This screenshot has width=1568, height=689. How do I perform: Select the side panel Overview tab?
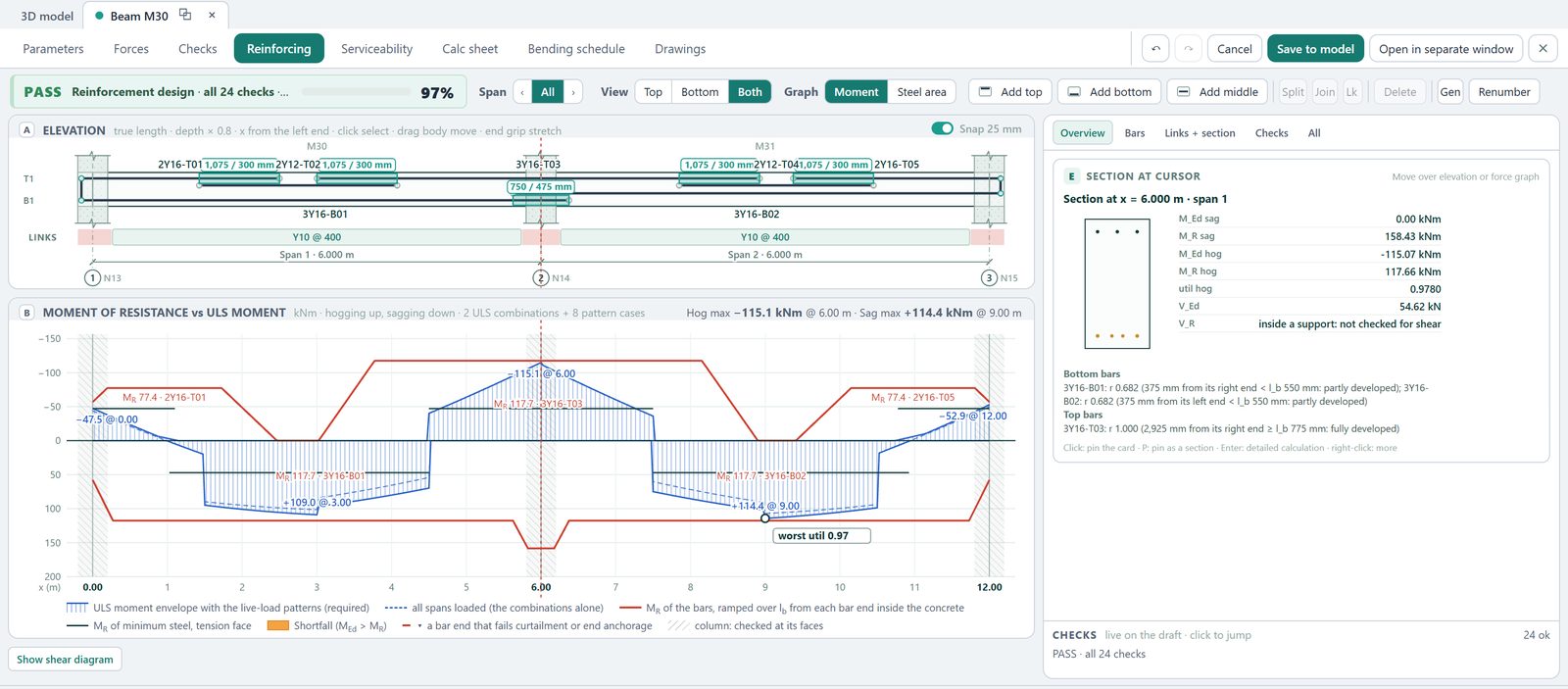tap(1082, 133)
